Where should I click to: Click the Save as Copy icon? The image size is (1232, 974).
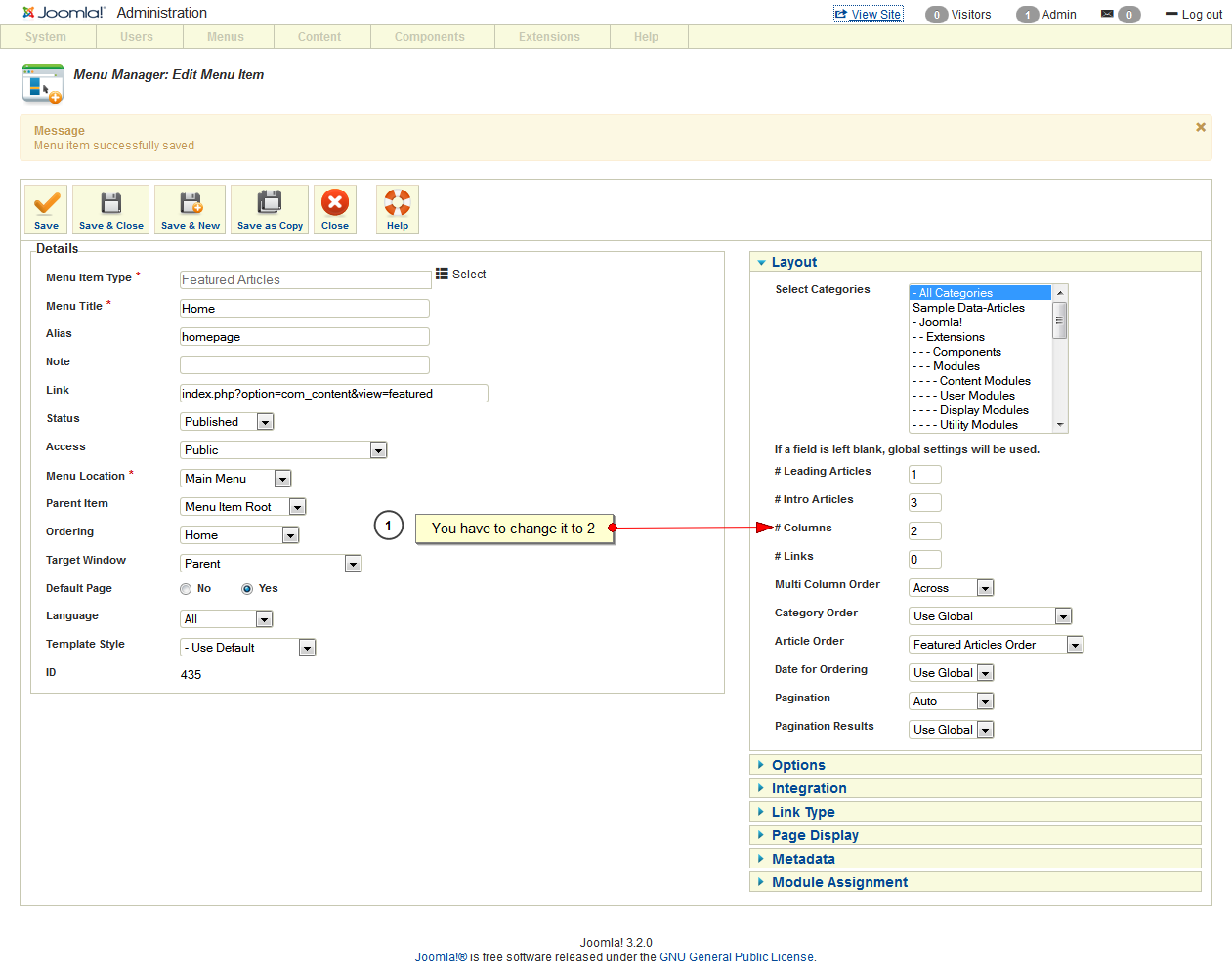point(270,203)
